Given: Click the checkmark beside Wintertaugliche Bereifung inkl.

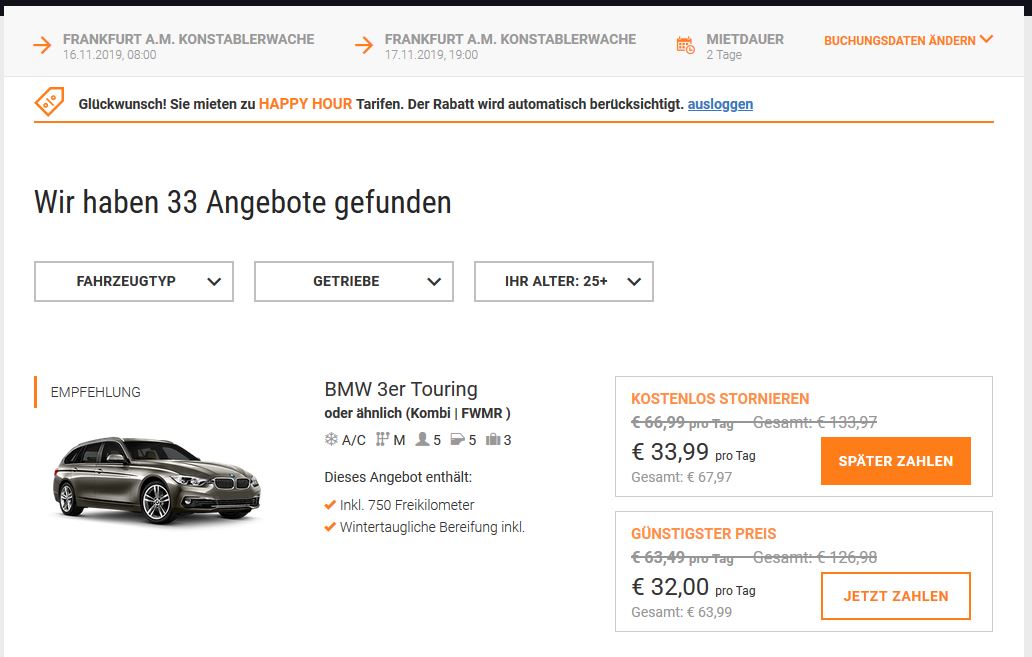Looking at the screenshot, I should (x=330, y=528).
